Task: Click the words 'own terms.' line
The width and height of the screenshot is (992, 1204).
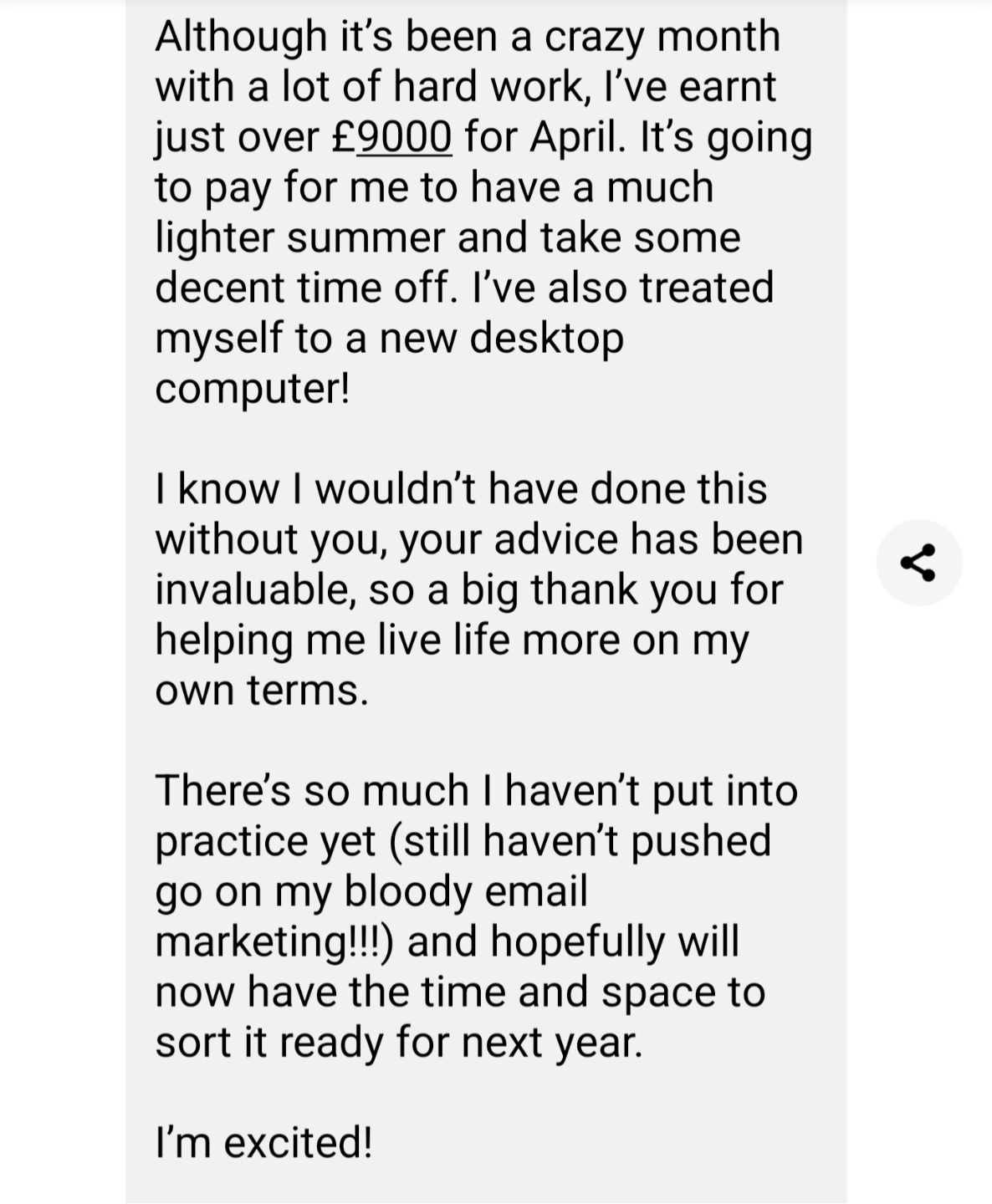Action: [x=262, y=691]
